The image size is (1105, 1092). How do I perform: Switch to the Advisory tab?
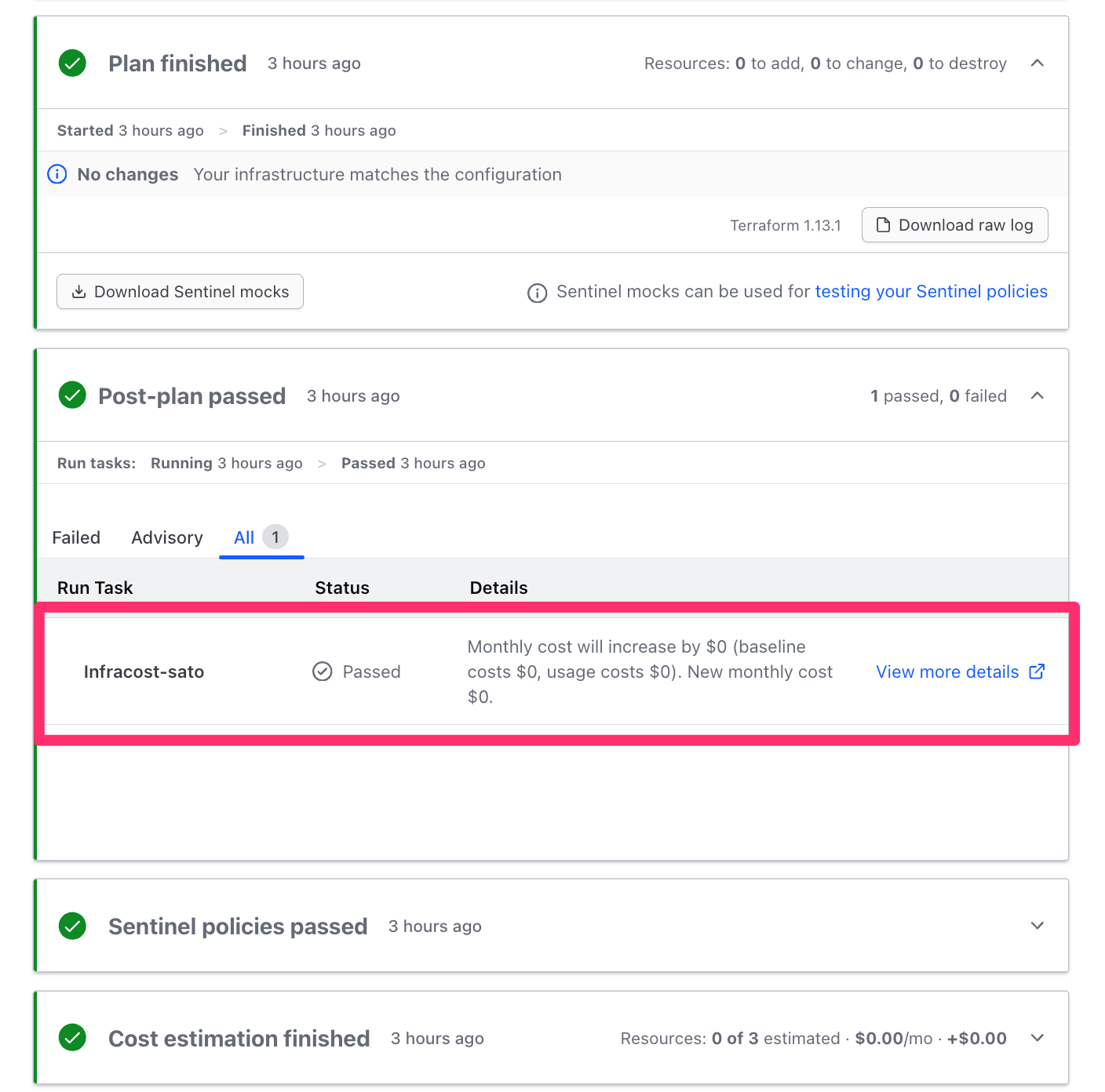pyautogui.click(x=167, y=537)
